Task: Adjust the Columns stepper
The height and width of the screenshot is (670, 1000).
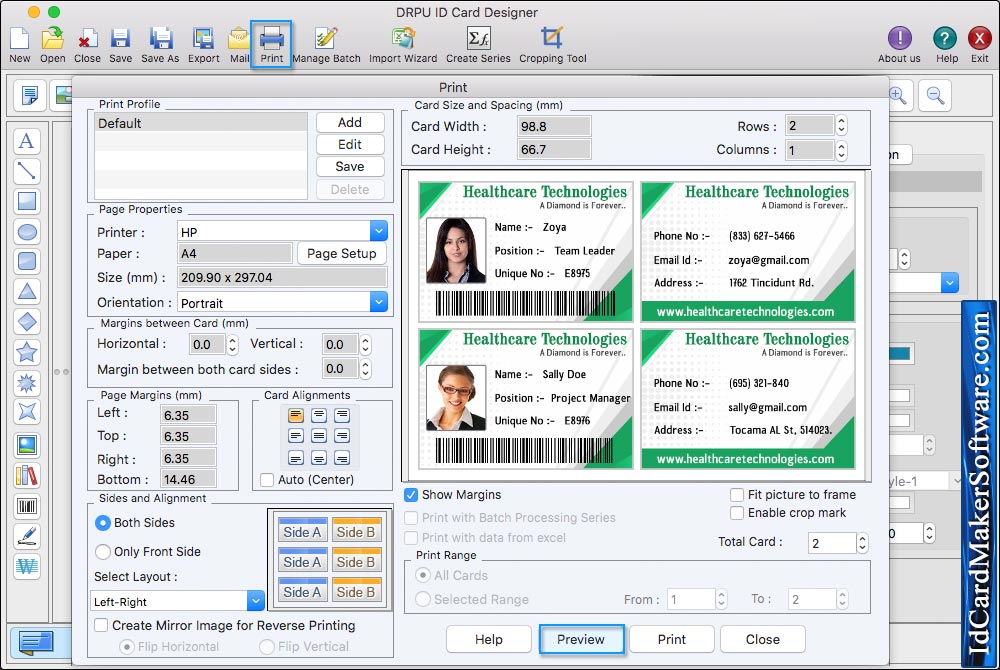Action: 841,150
